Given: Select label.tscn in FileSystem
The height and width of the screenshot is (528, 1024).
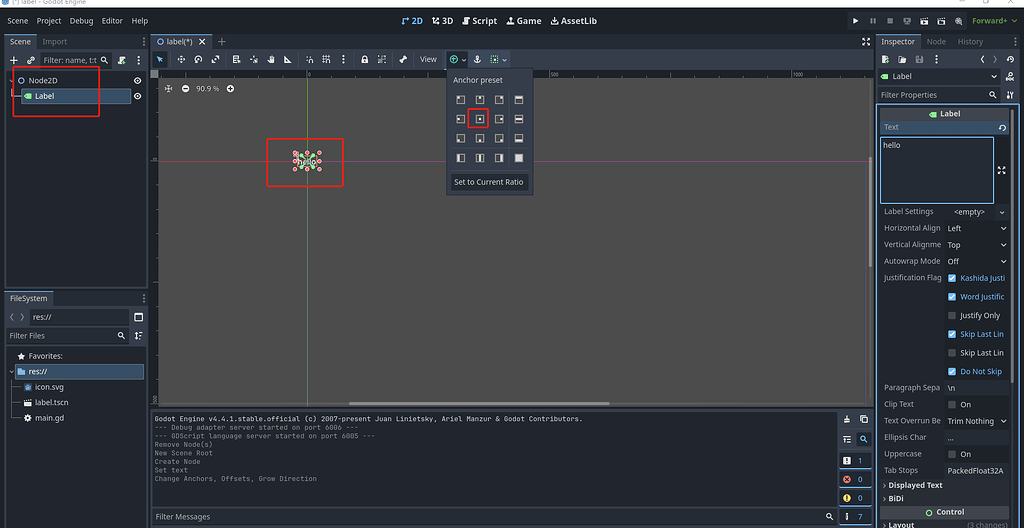Looking at the screenshot, I should [52, 403].
